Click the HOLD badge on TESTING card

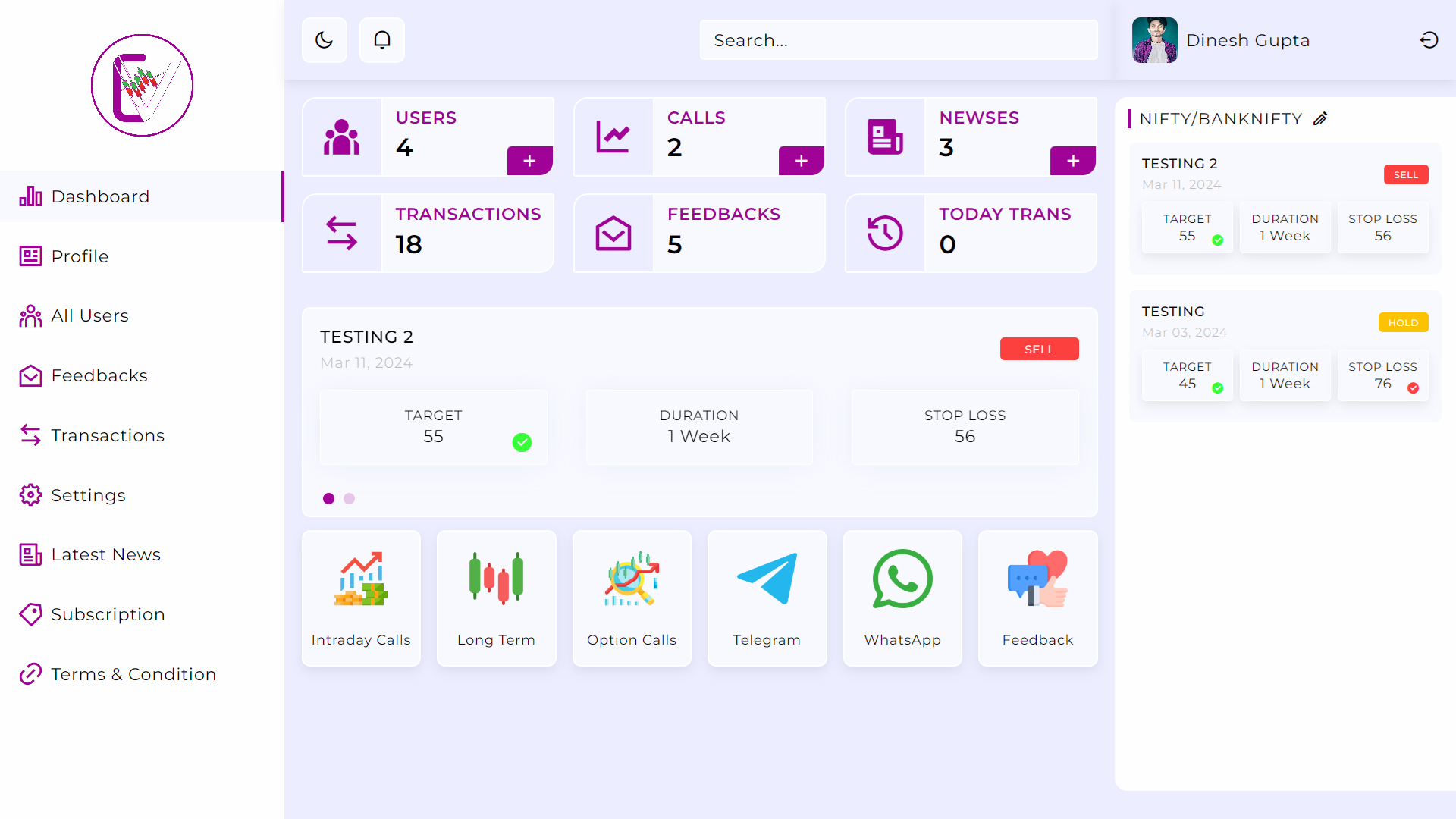point(1403,322)
